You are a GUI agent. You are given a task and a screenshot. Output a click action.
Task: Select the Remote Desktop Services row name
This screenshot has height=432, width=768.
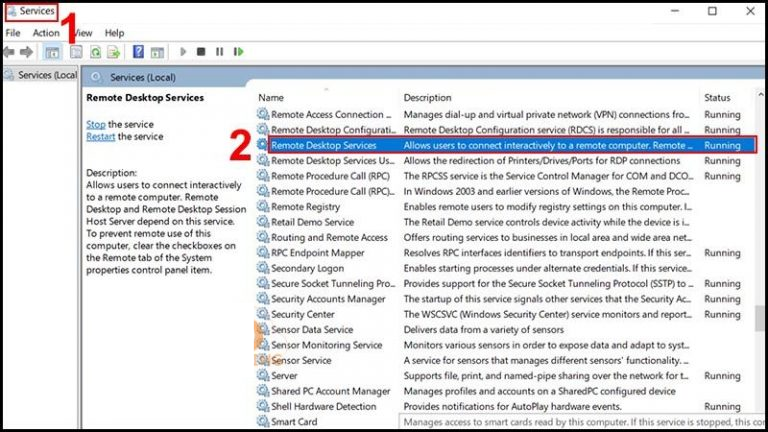click(324, 145)
